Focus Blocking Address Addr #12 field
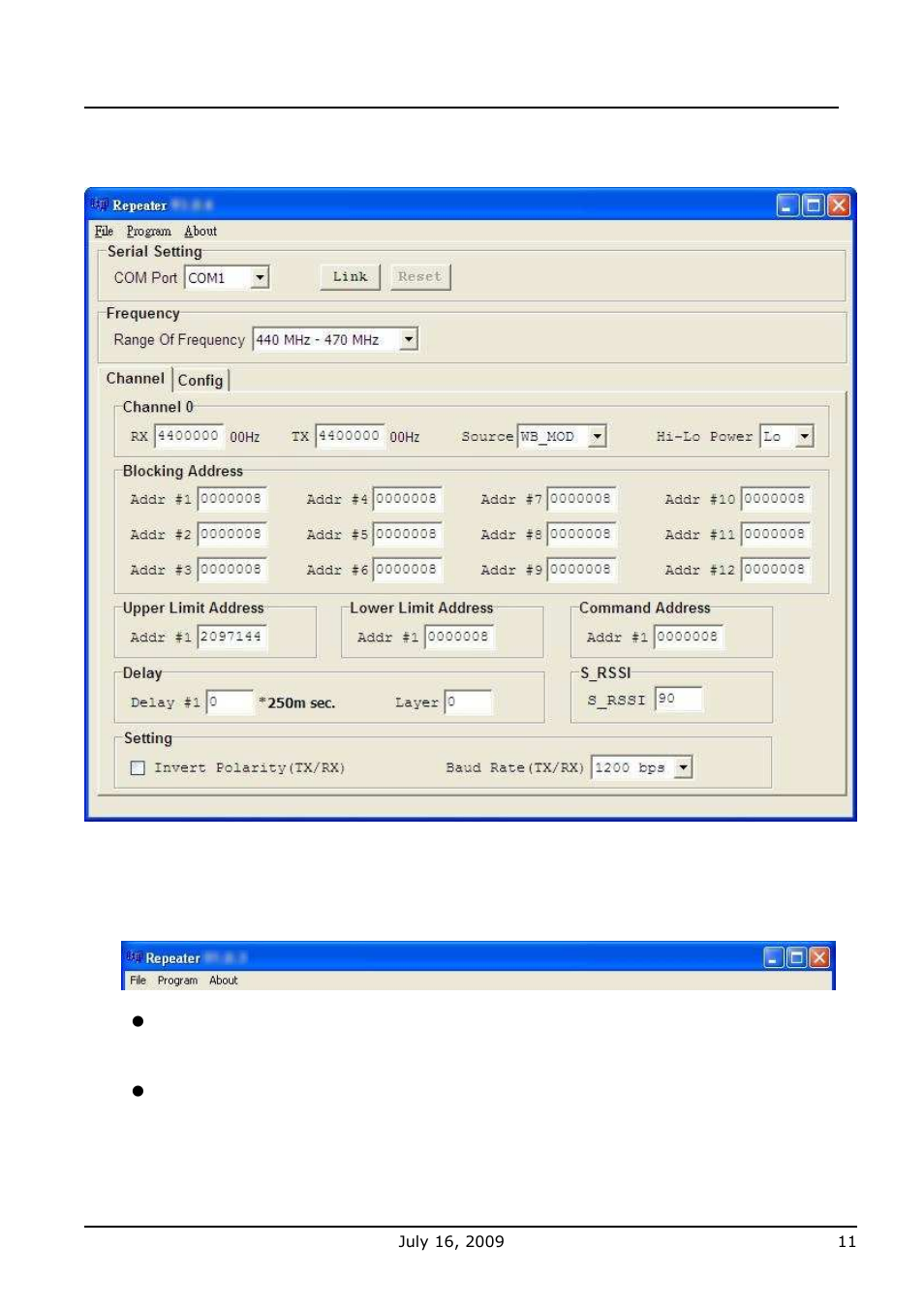 coord(776,570)
